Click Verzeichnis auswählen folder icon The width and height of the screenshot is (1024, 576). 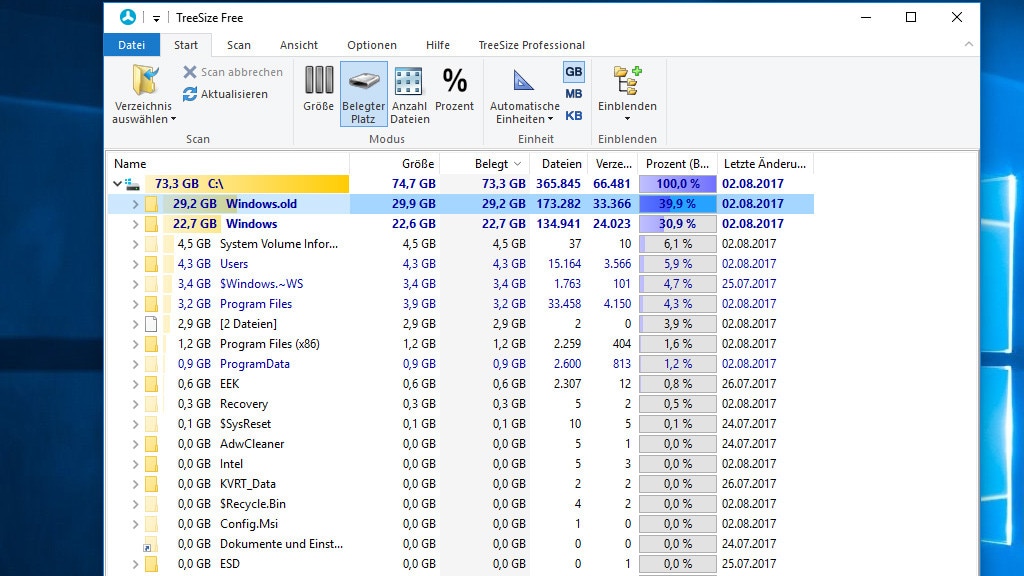[145, 80]
